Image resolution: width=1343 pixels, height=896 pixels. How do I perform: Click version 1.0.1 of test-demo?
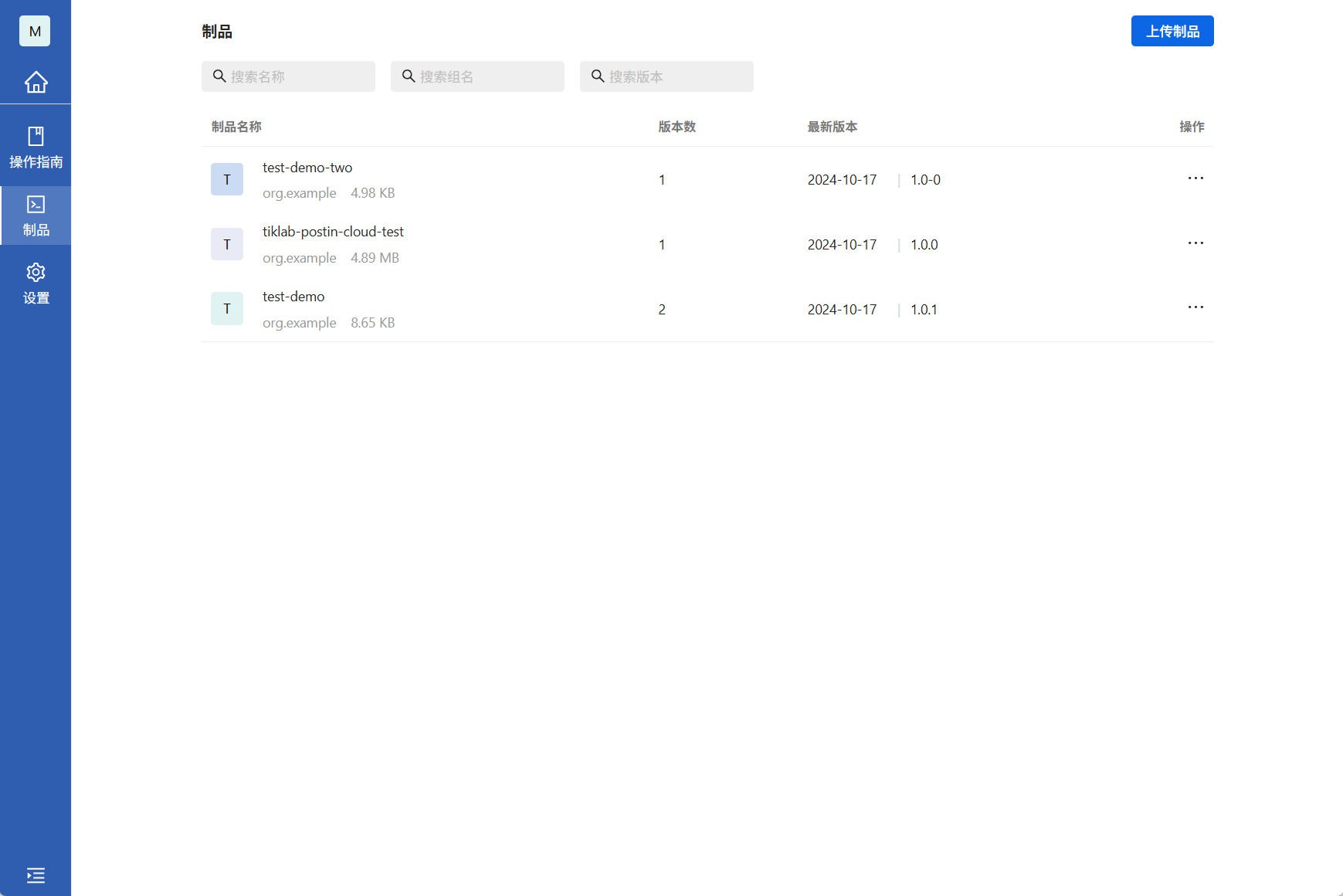(924, 310)
